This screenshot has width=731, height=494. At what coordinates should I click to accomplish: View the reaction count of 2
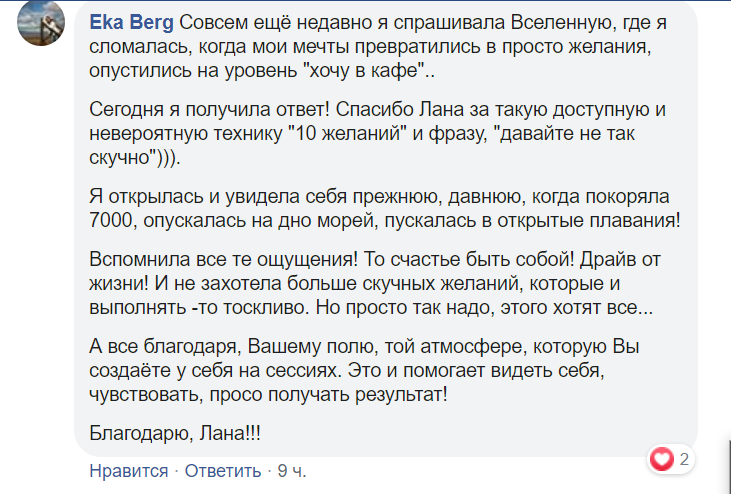(x=684, y=459)
